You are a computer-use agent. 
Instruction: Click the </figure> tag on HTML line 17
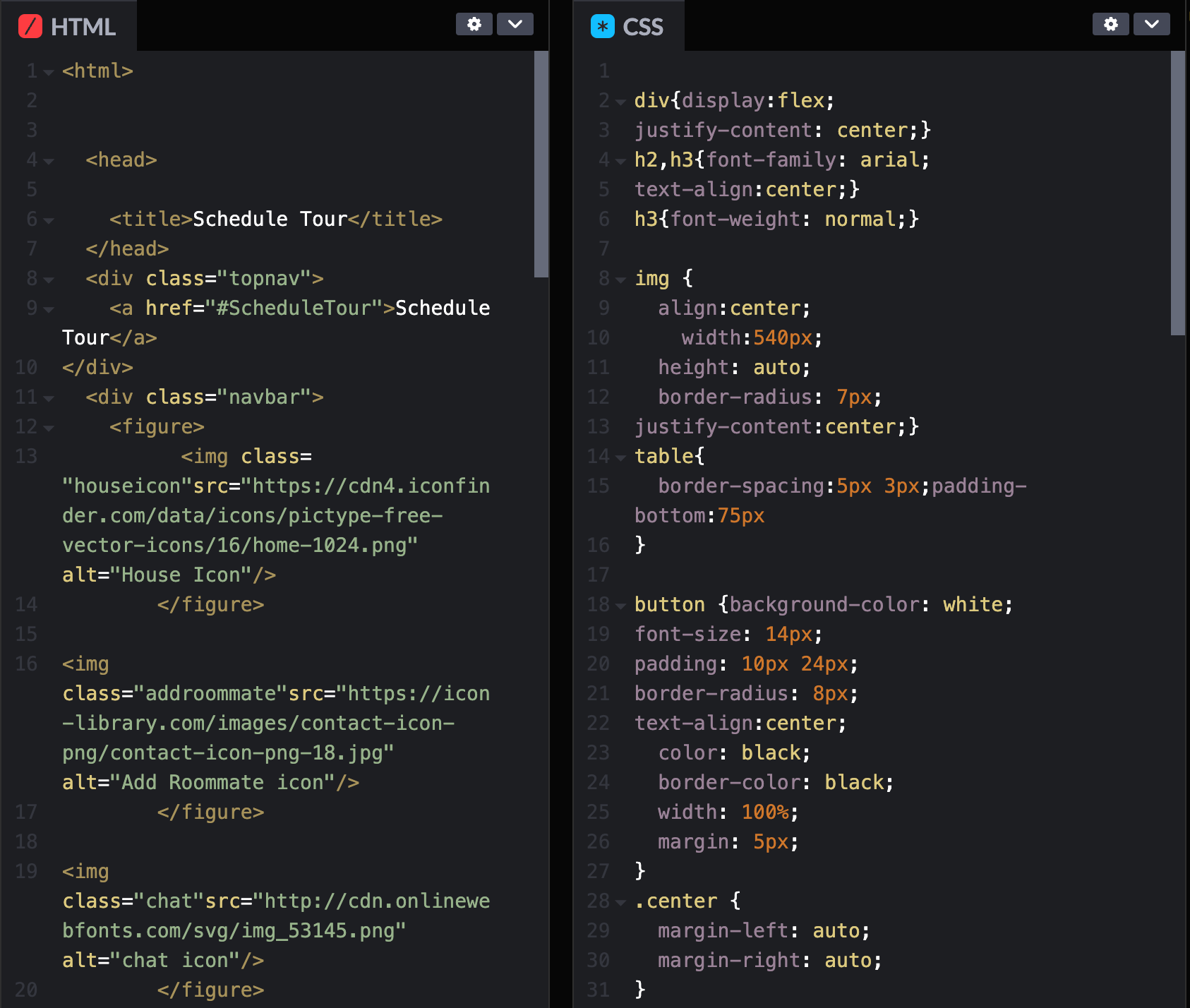[211, 812]
